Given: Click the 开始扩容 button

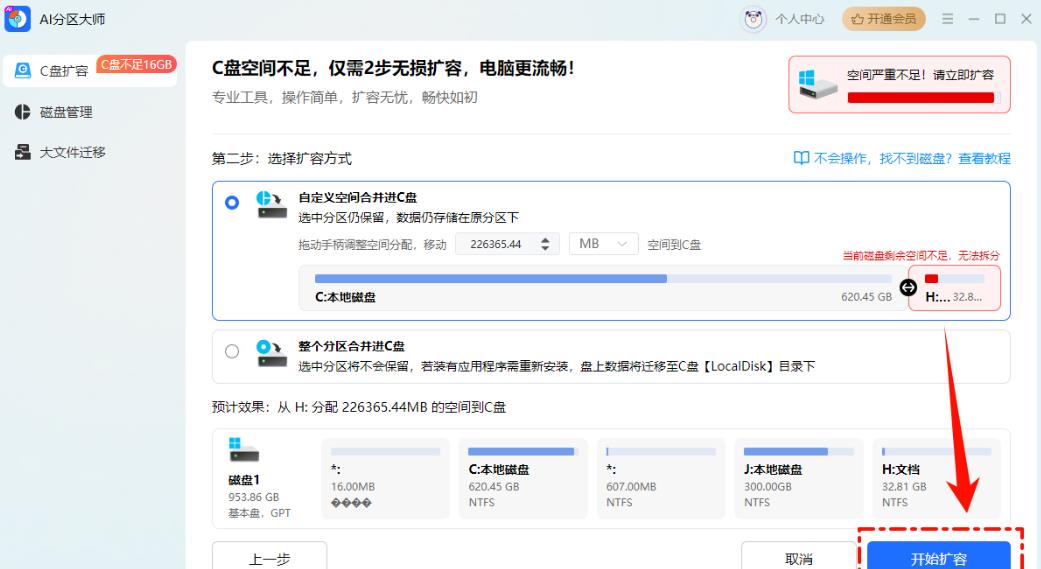Looking at the screenshot, I should point(939,557).
